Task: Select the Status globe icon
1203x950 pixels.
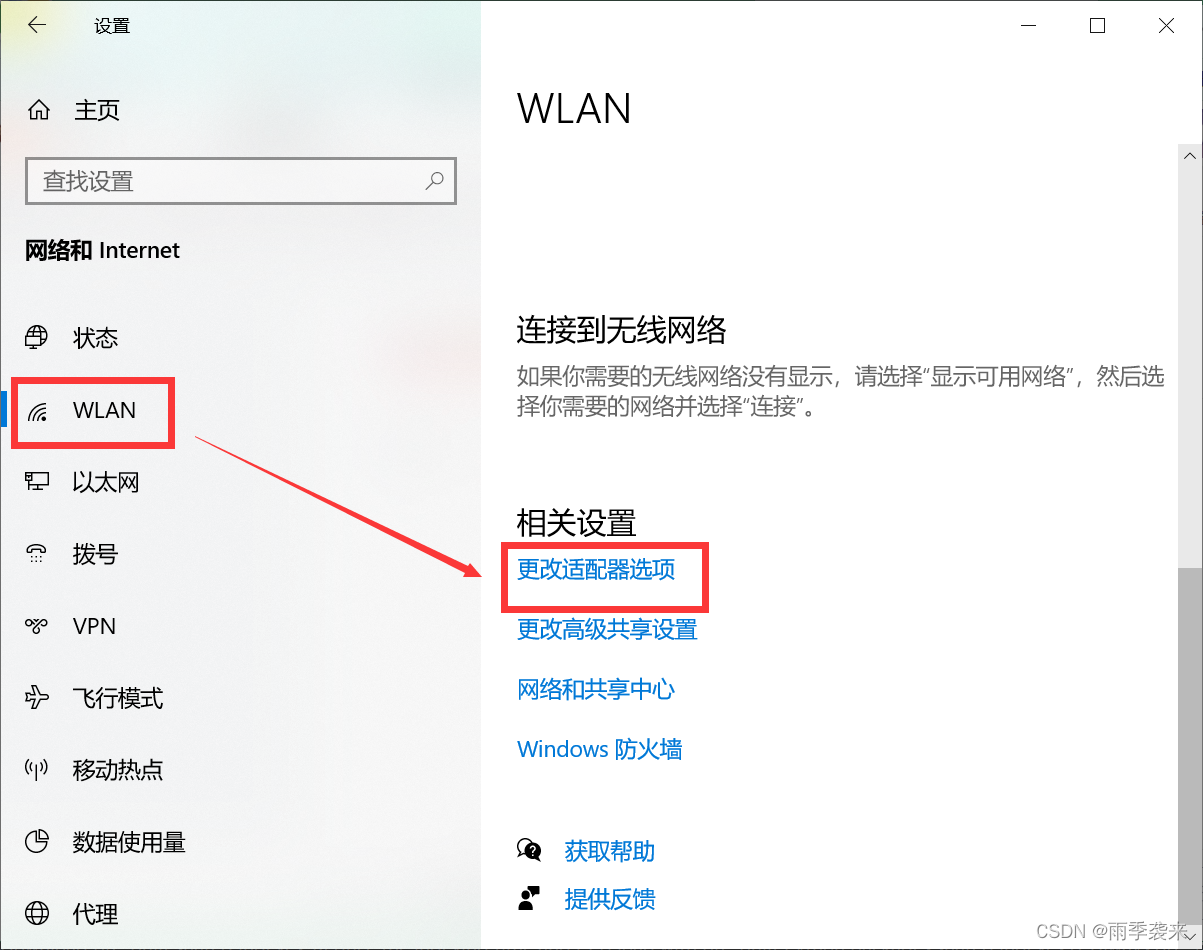Action: (x=37, y=338)
